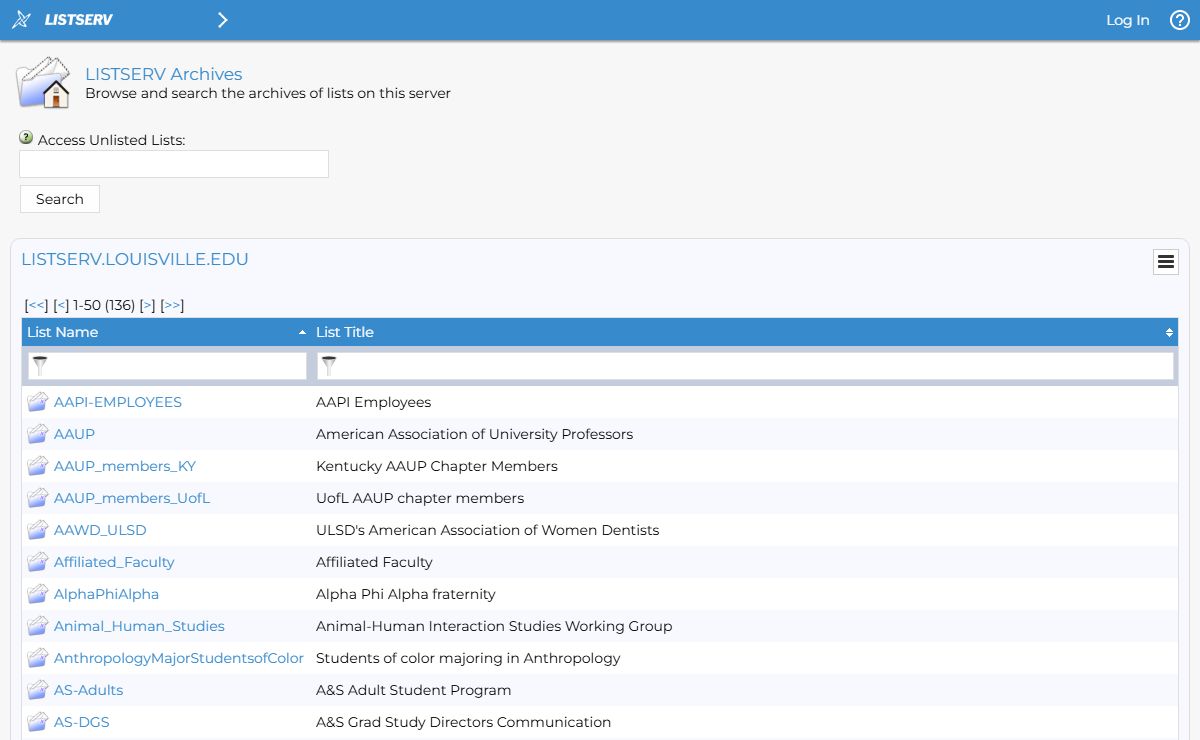The height and width of the screenshot is (740, 1200).
Task: Click the folder icon for AAWD_ULSD
Action: pyautogui.click(x=38, y=530)
